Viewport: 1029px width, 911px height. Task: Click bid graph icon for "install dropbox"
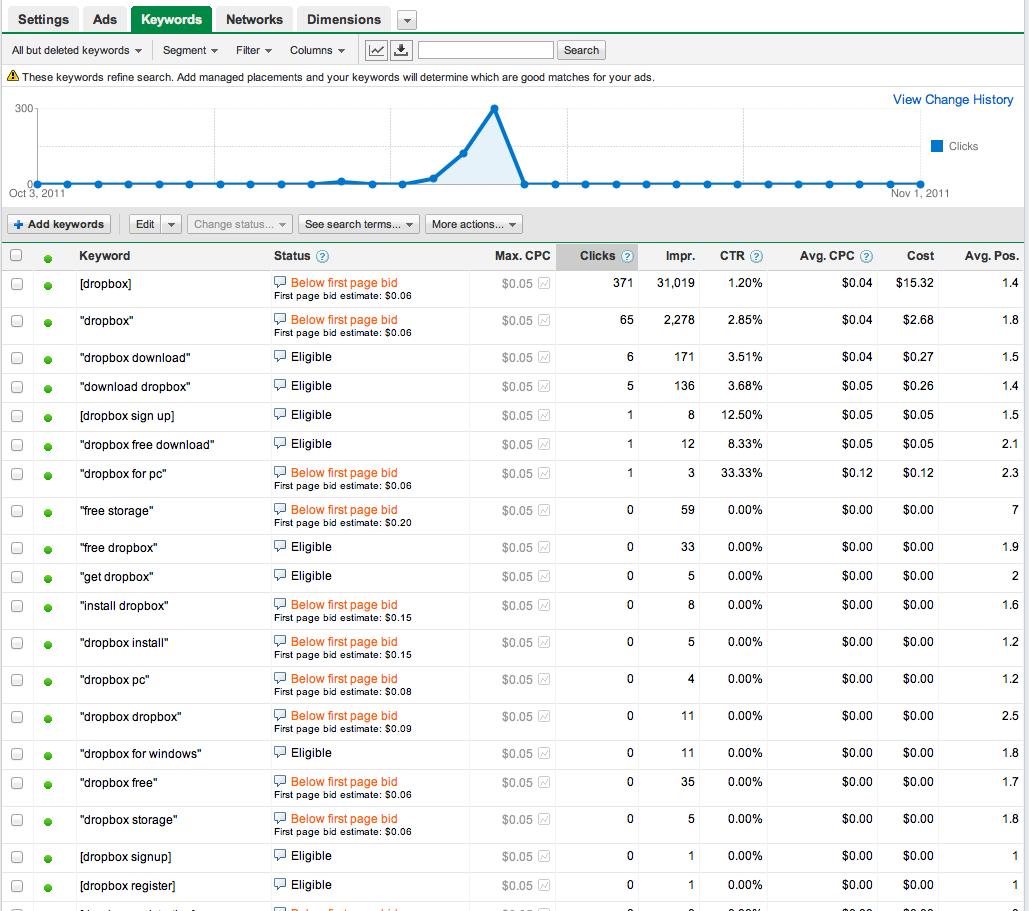click(x=544, y=605)
